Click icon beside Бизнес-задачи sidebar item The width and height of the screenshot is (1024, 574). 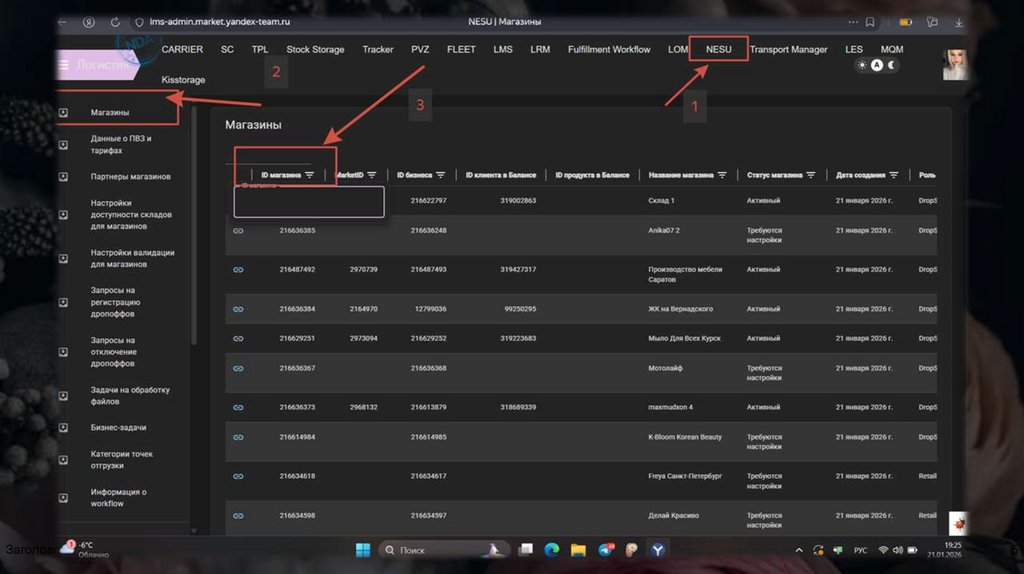tap(63, 428)
